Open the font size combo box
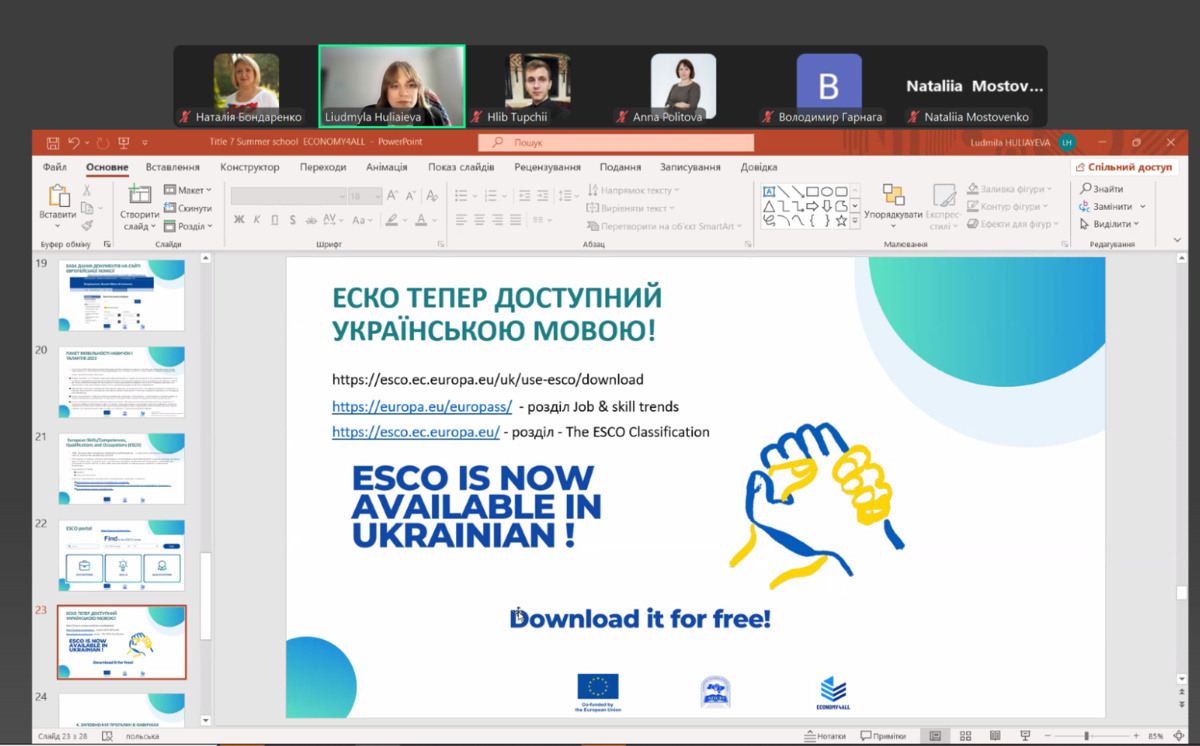Screen dimensions: 1200x746 [363, 196]
